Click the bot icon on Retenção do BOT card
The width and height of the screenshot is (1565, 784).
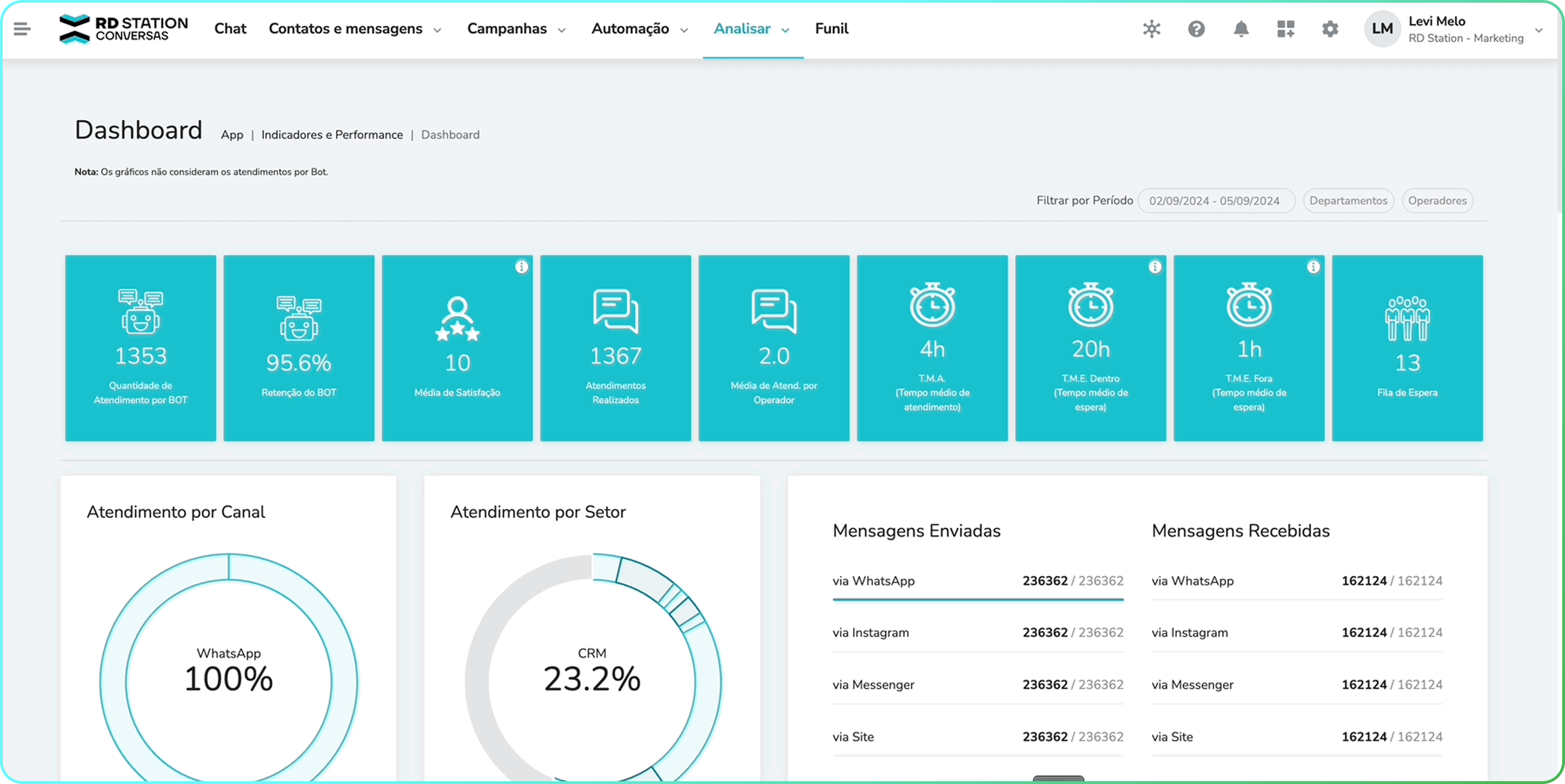(x=299, y=318)
